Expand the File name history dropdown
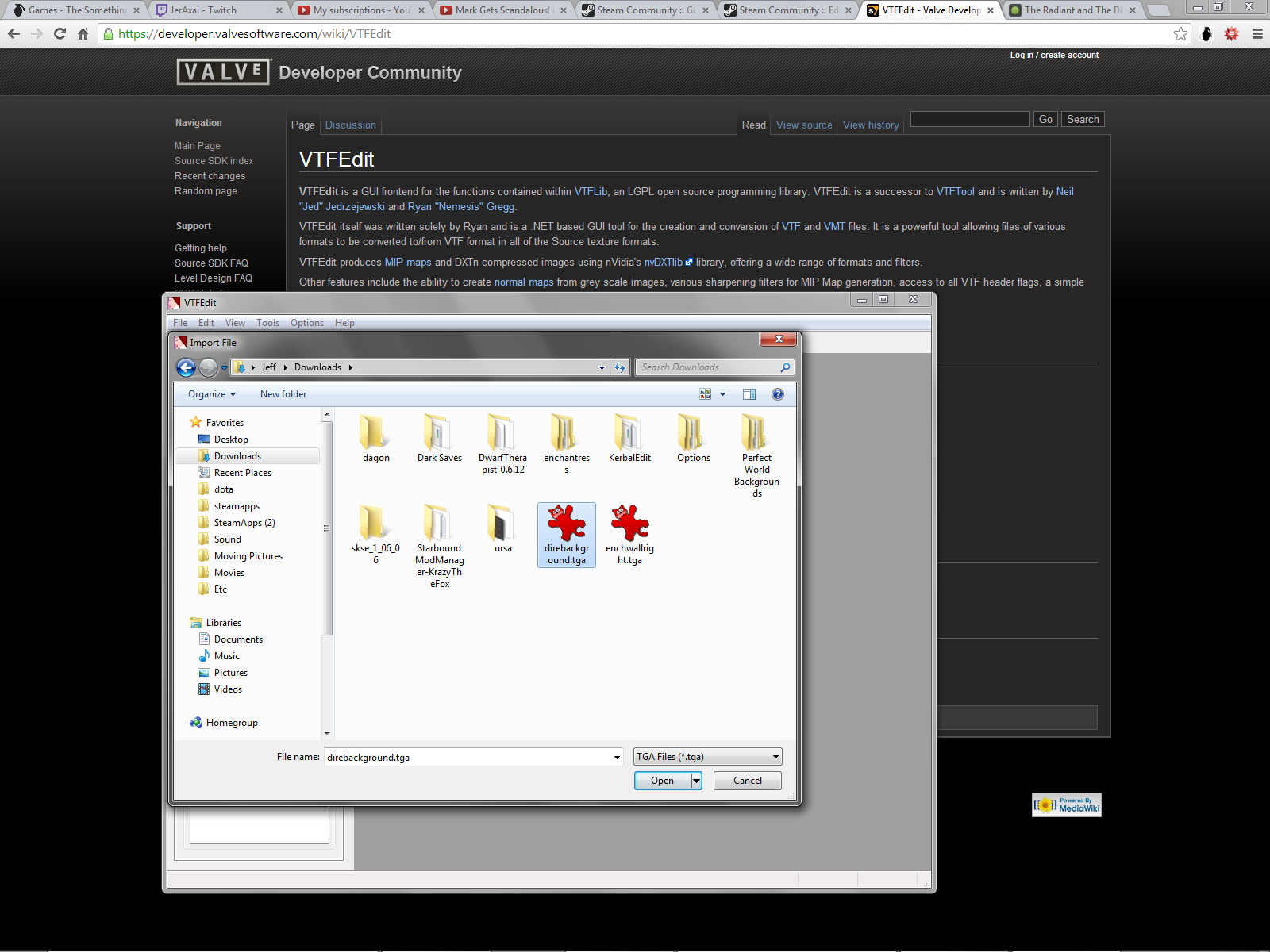The image size is (1270, 952). (617, 758)
